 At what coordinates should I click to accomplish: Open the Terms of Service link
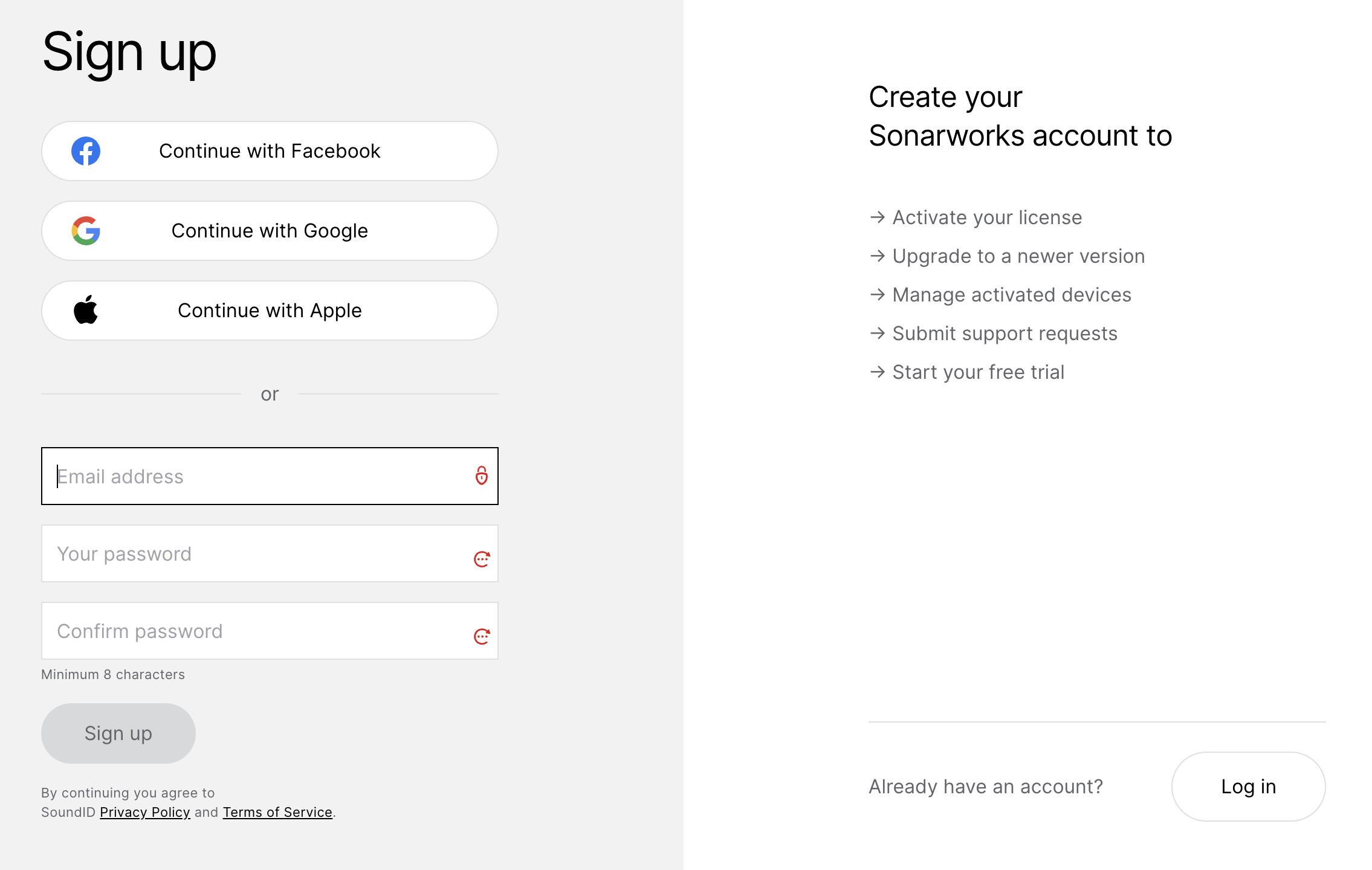[x=277, y=812]
